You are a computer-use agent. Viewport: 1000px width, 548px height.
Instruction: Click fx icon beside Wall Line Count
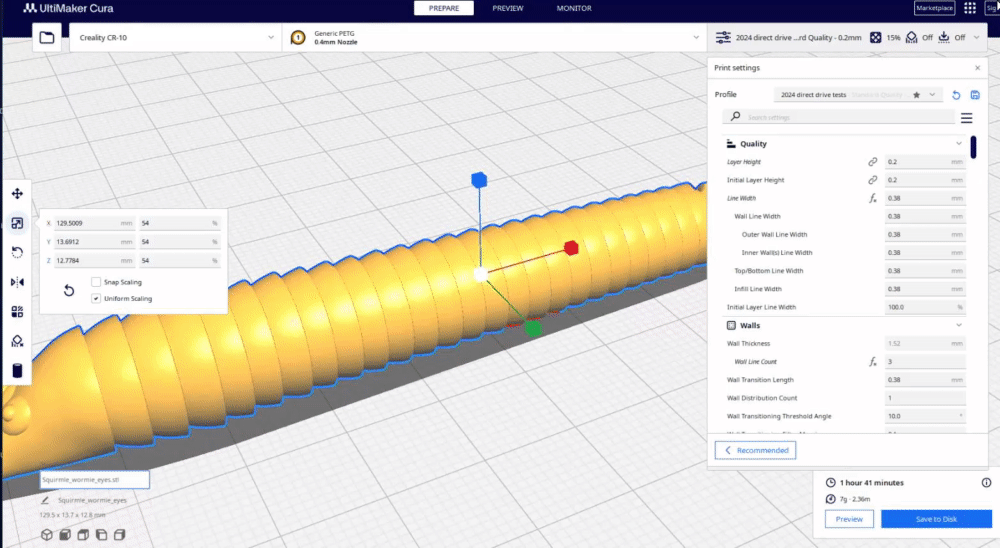coord(872,362)
